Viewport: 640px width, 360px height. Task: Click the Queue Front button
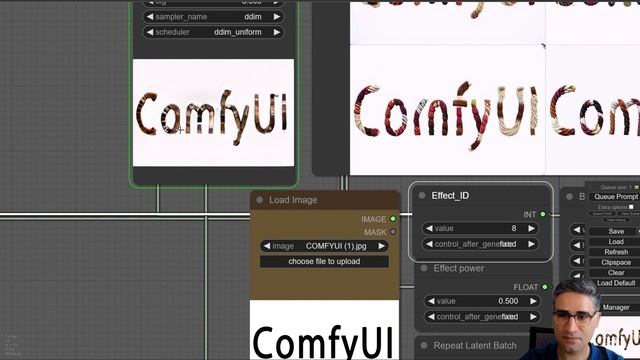pyautogui.click(x=602, y=213)
